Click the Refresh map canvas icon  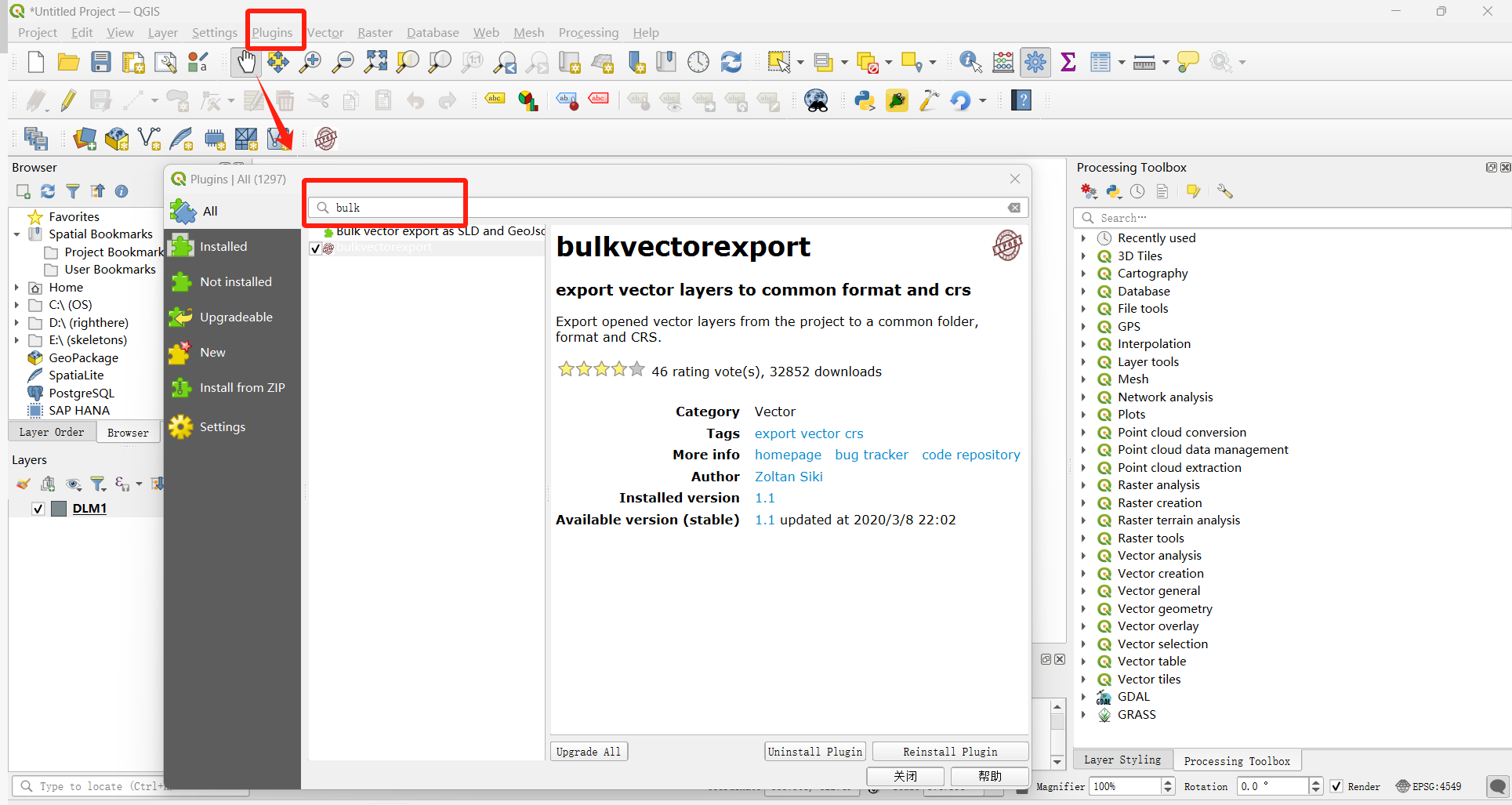(x=731, y=62)
